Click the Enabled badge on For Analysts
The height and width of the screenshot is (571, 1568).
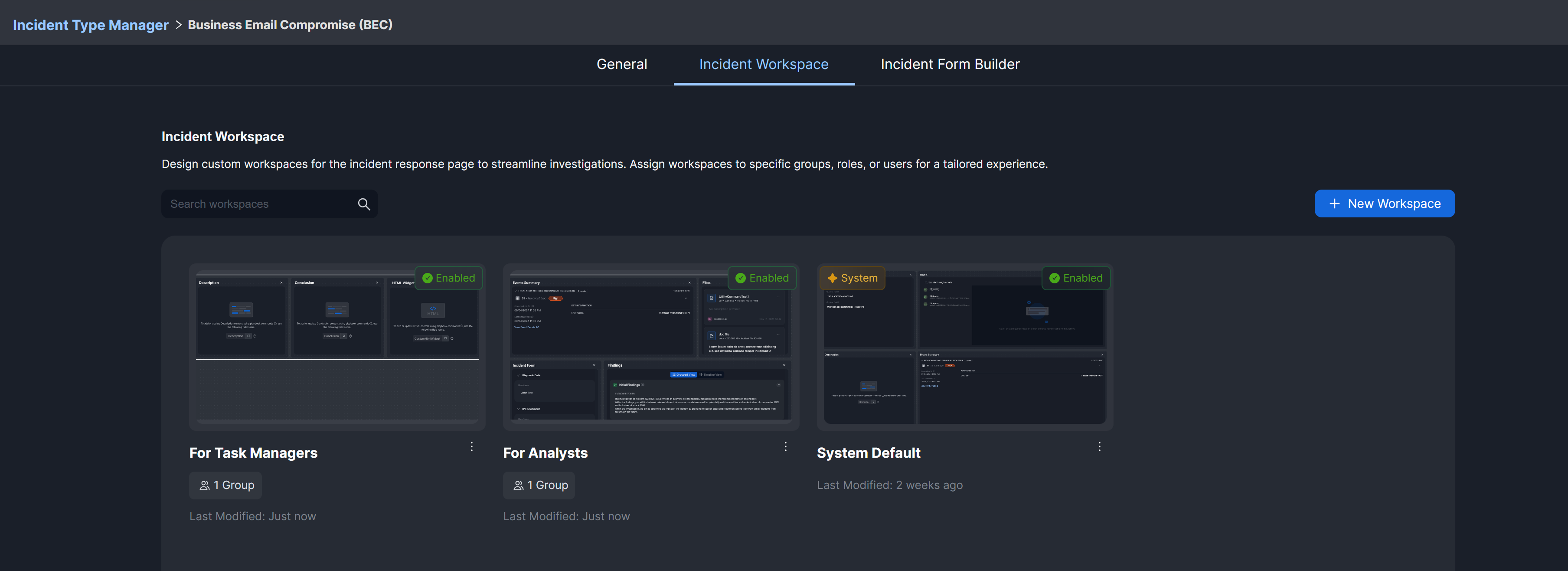762,278
